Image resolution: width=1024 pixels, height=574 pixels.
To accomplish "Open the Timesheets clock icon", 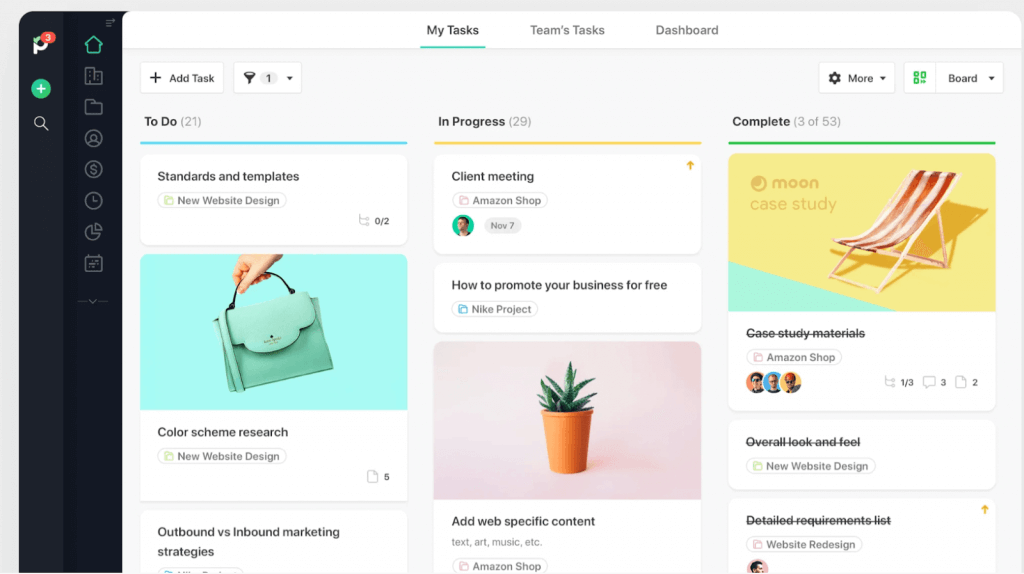I will 93,200.
